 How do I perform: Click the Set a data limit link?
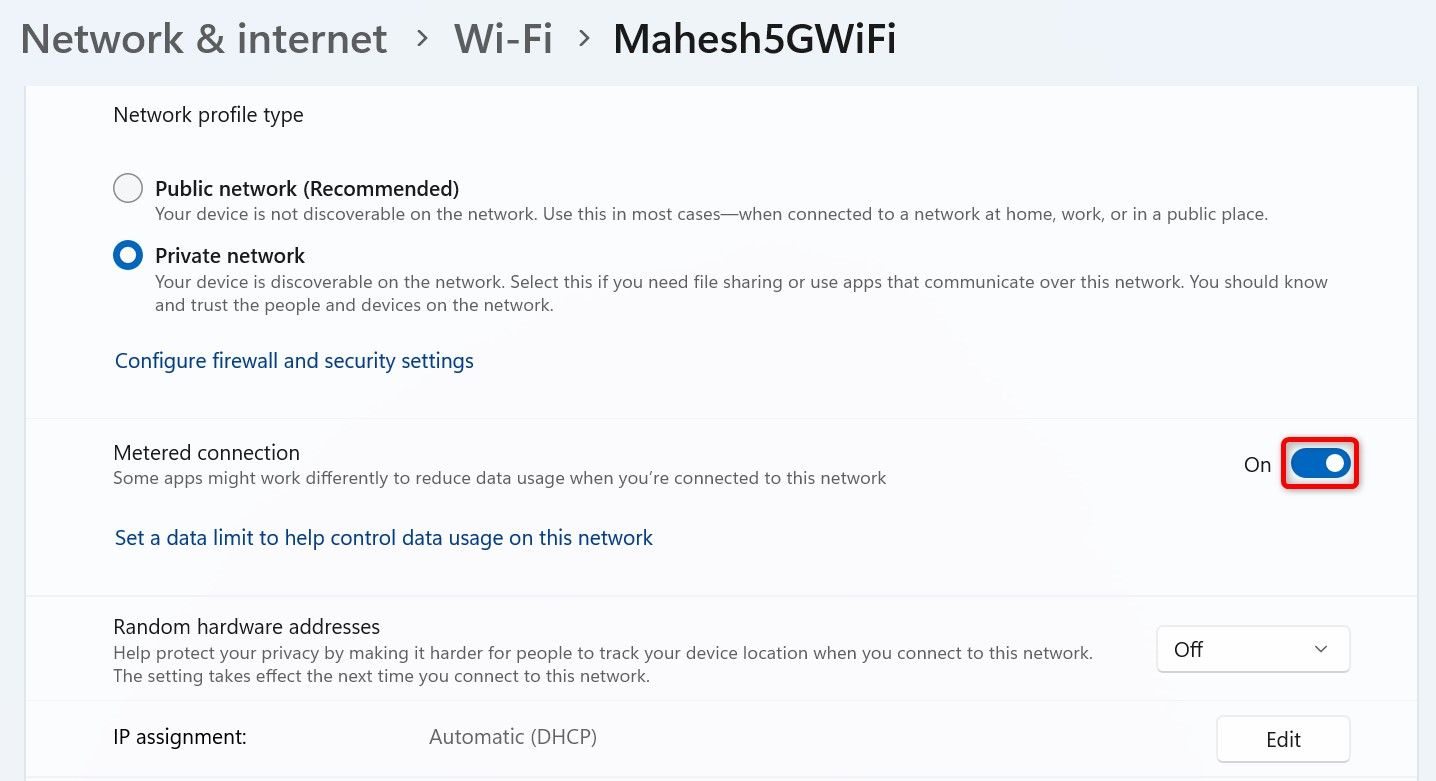point(384,538)
